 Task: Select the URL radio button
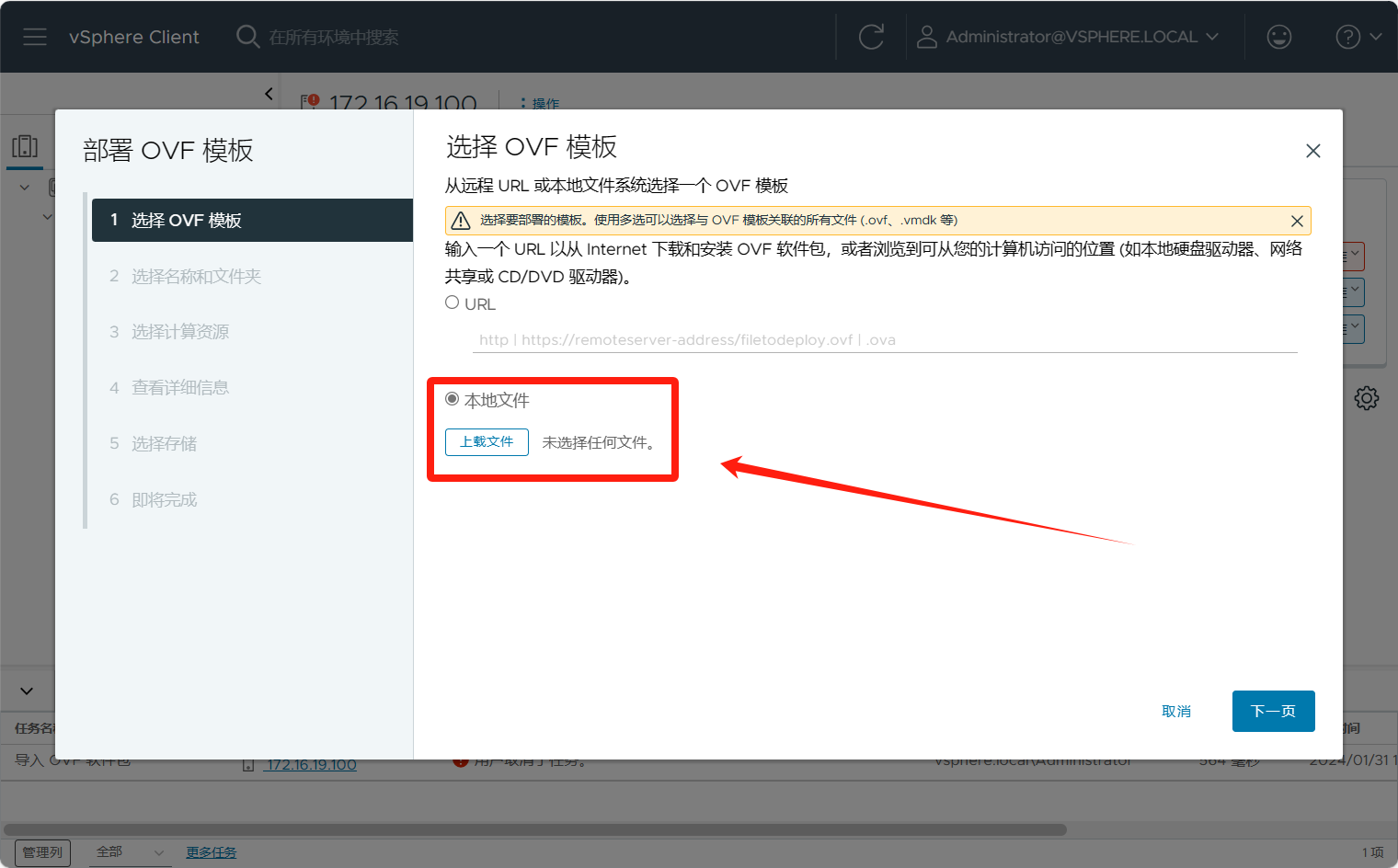[x=453, y=303]
